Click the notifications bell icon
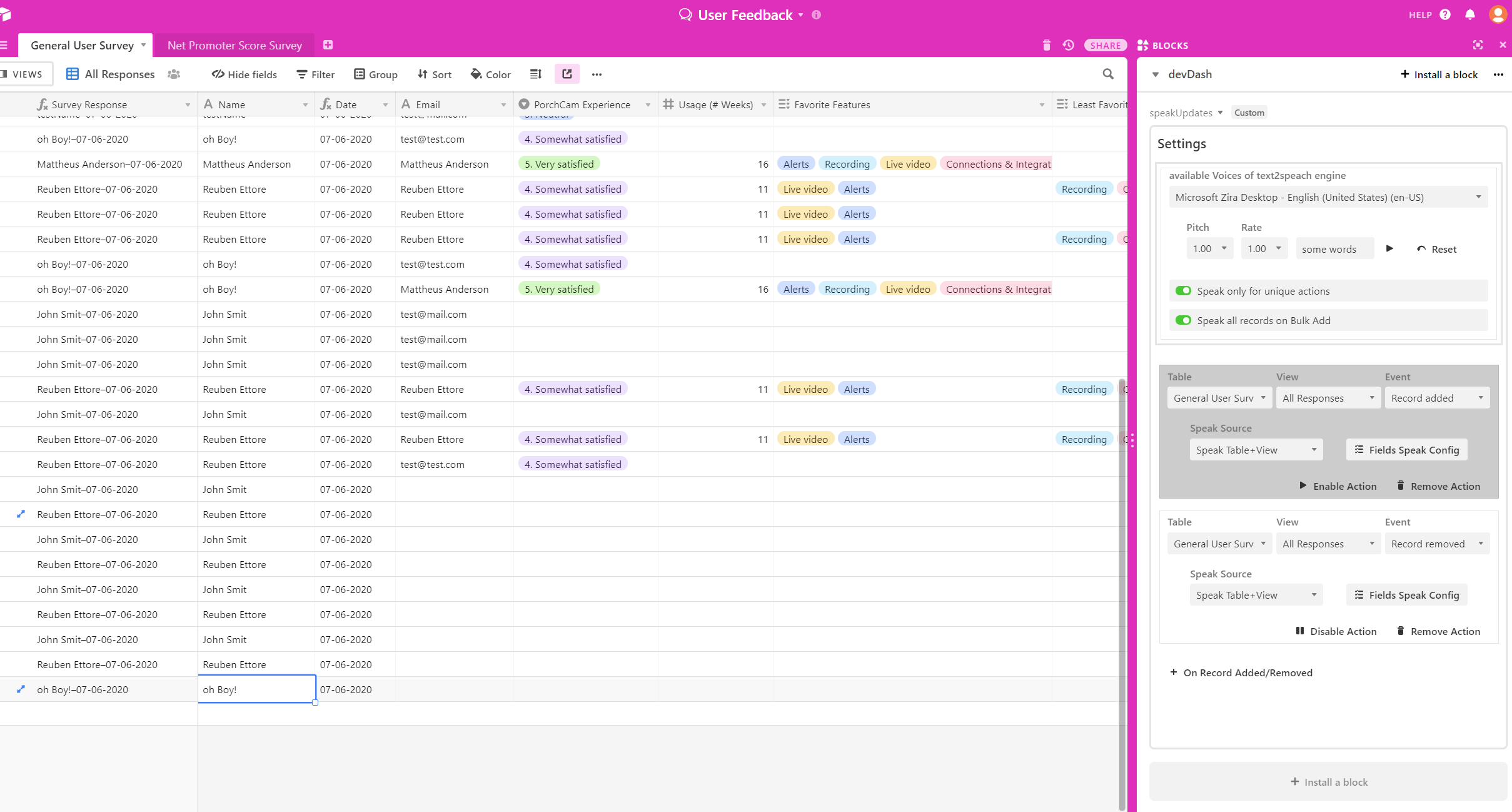 (1469, 14)
